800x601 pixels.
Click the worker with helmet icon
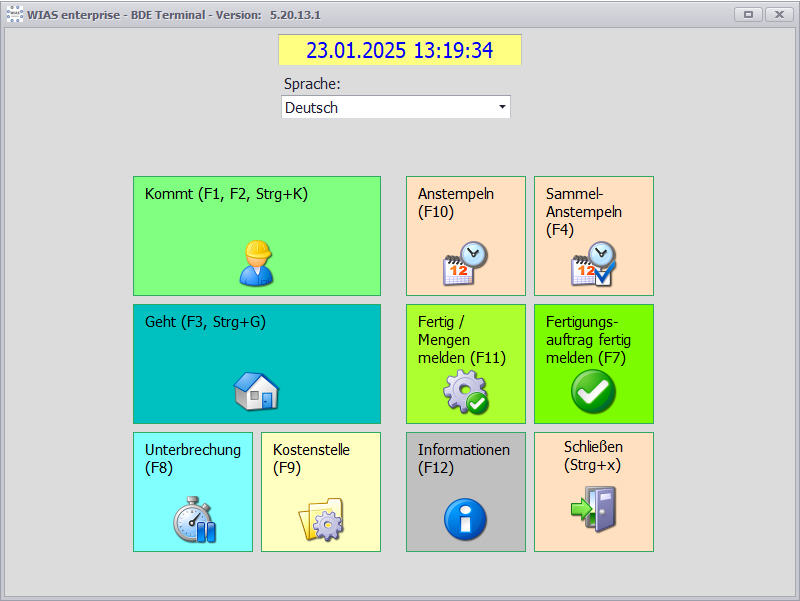pyautogui.click(x=256, y=263)
